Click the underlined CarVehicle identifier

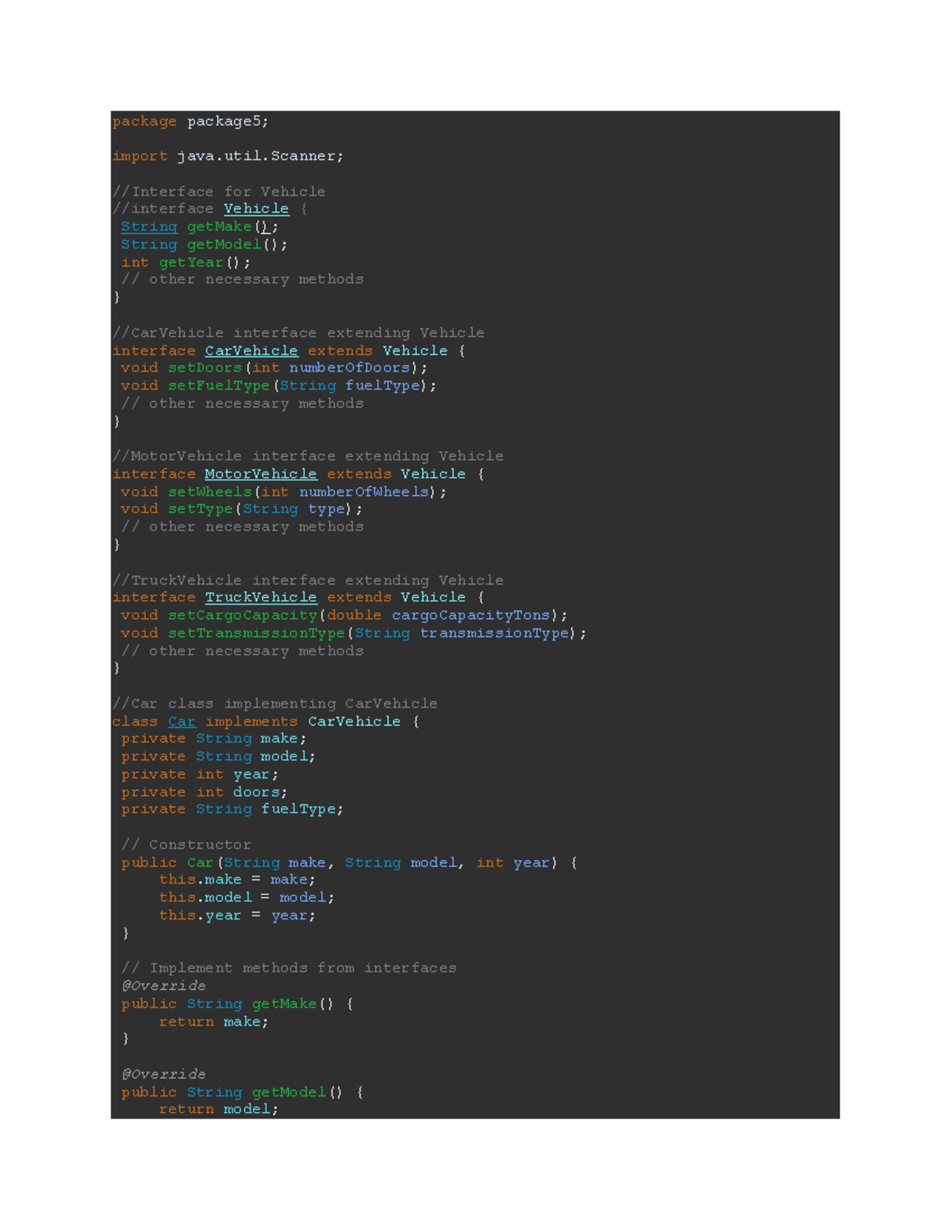tap(249, 351)
